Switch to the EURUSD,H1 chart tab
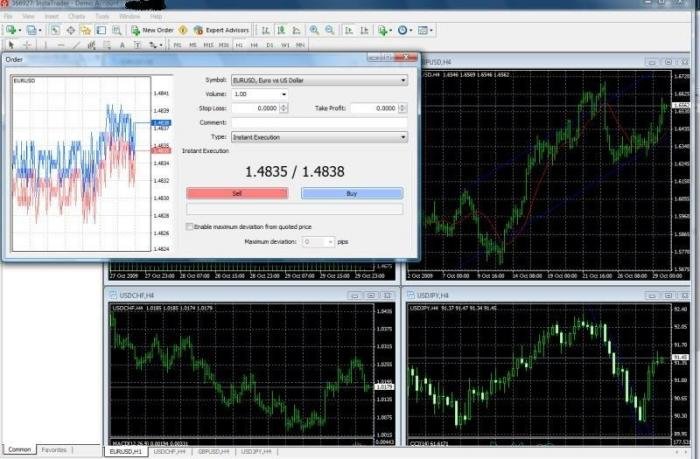The width and height of the screenshot is (700, 459). point(126,451)
